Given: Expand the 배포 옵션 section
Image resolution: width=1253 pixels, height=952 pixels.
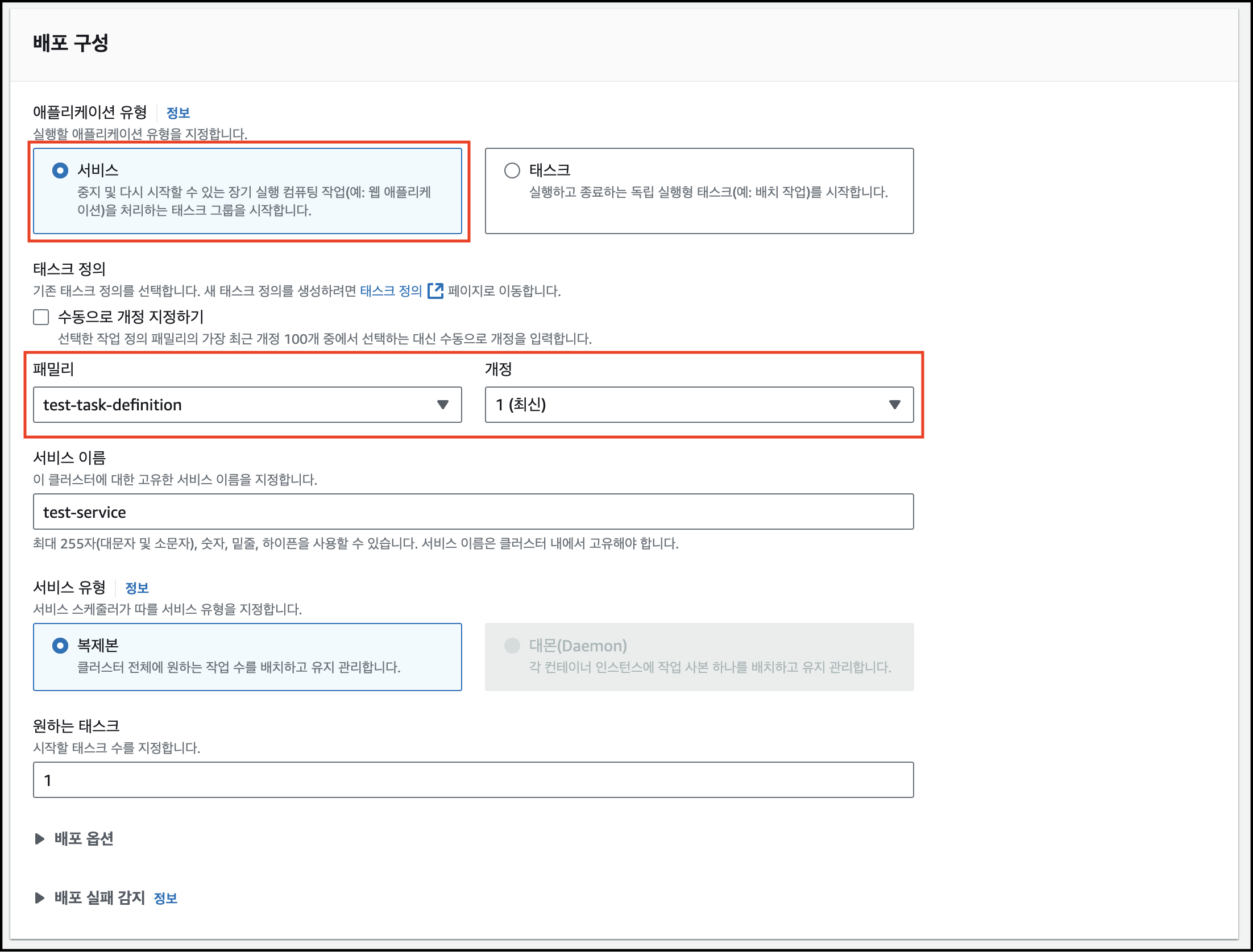Looking at the screenshot, I should click(x=74, y=839).
